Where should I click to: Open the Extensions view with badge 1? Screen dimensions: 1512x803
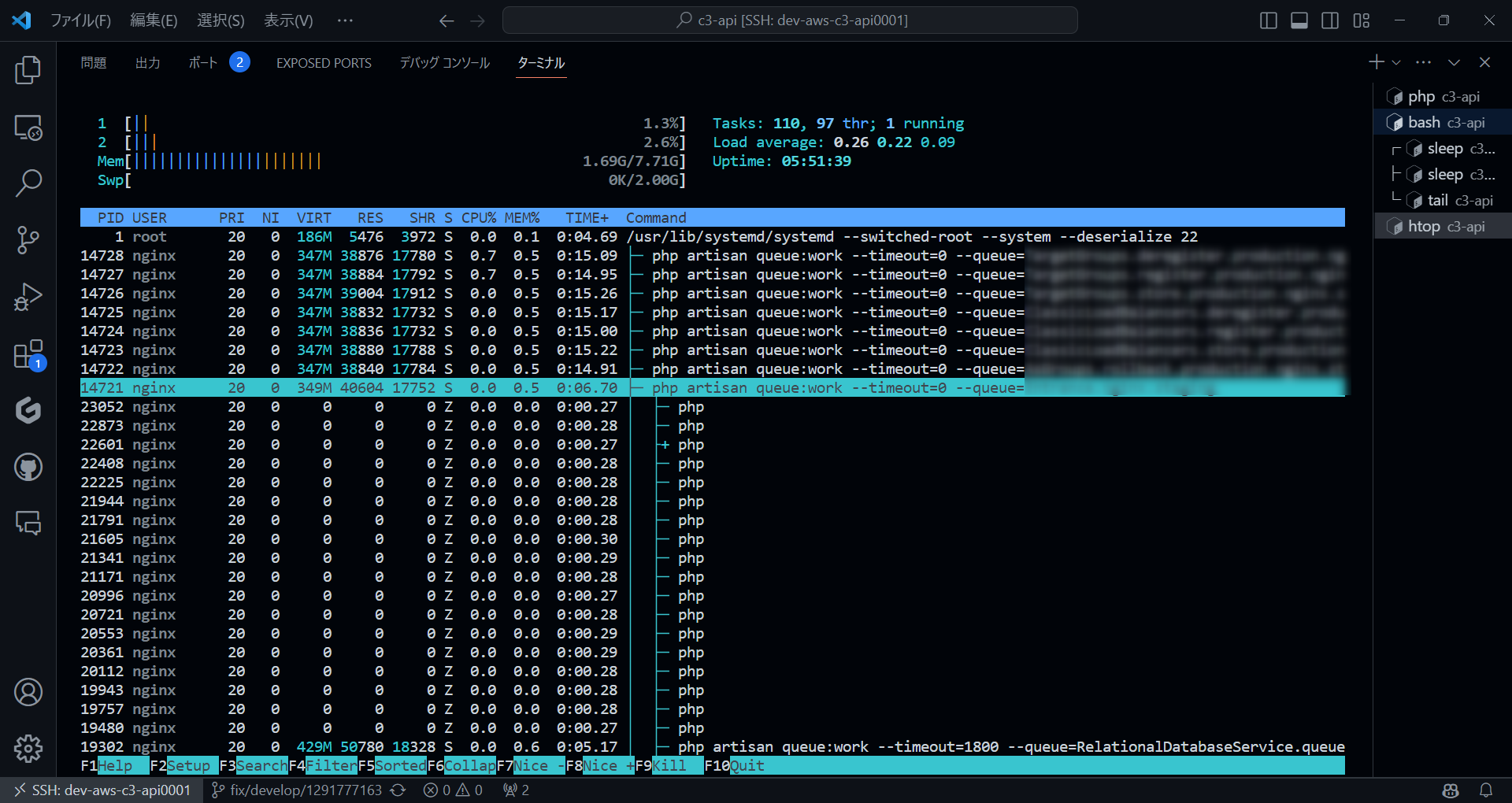point(28,353)
